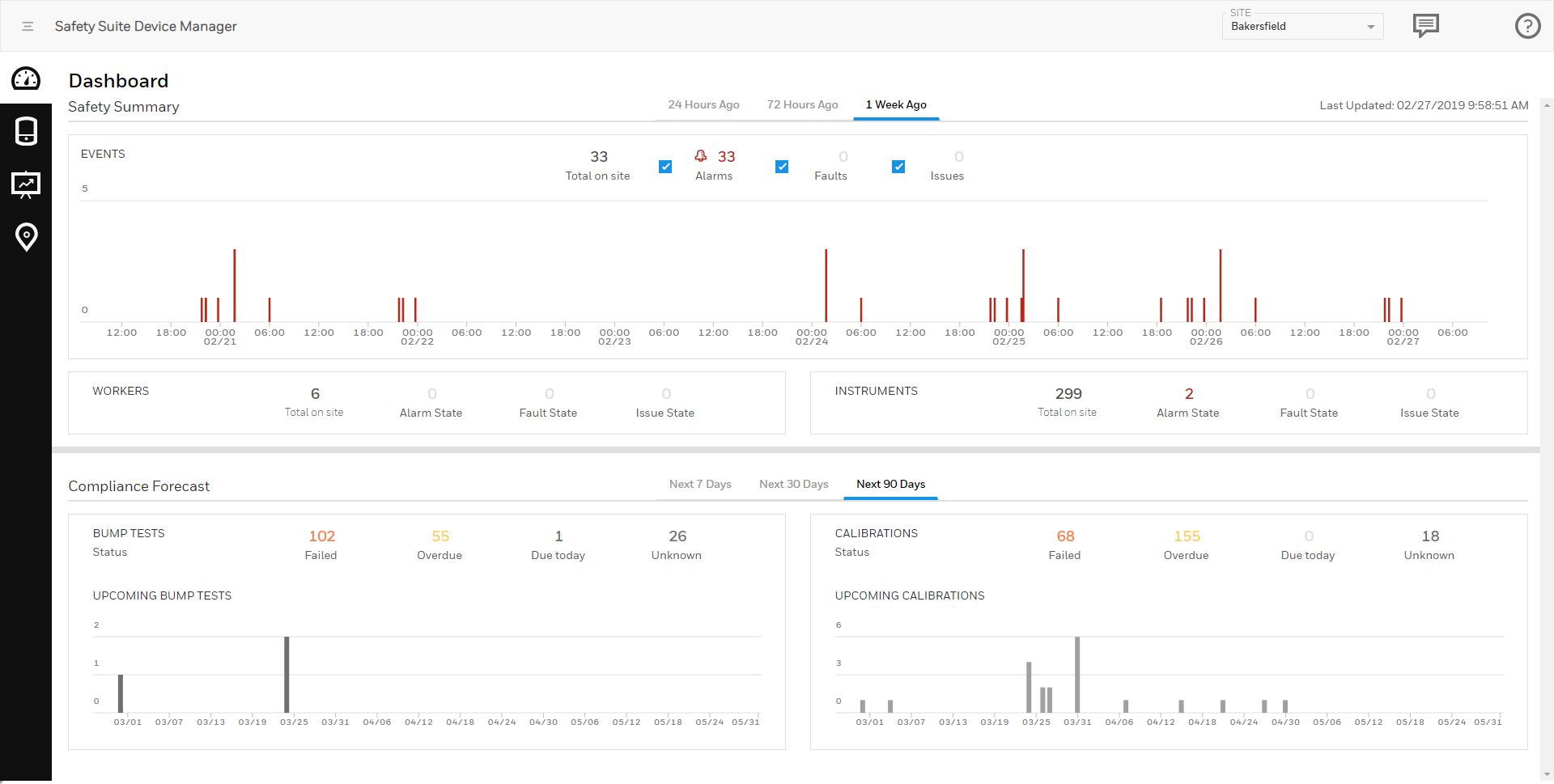Open the Dashboard gauge icon in sidebar

[26, 78]
